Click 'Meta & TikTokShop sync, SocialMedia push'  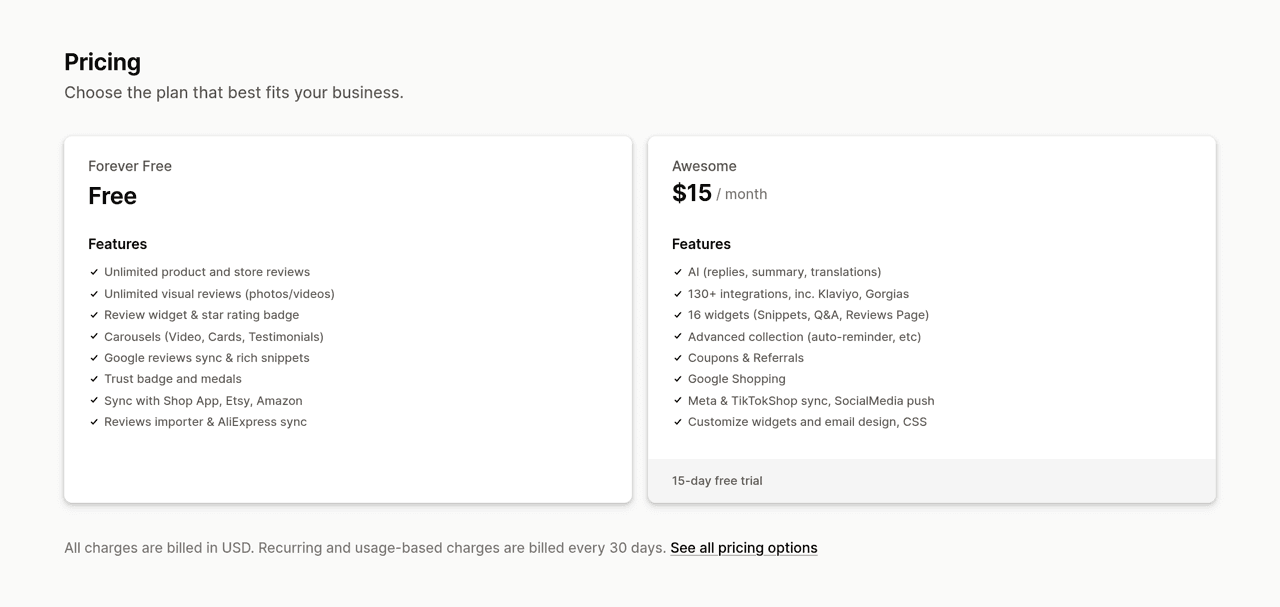[x=811, y=401]
